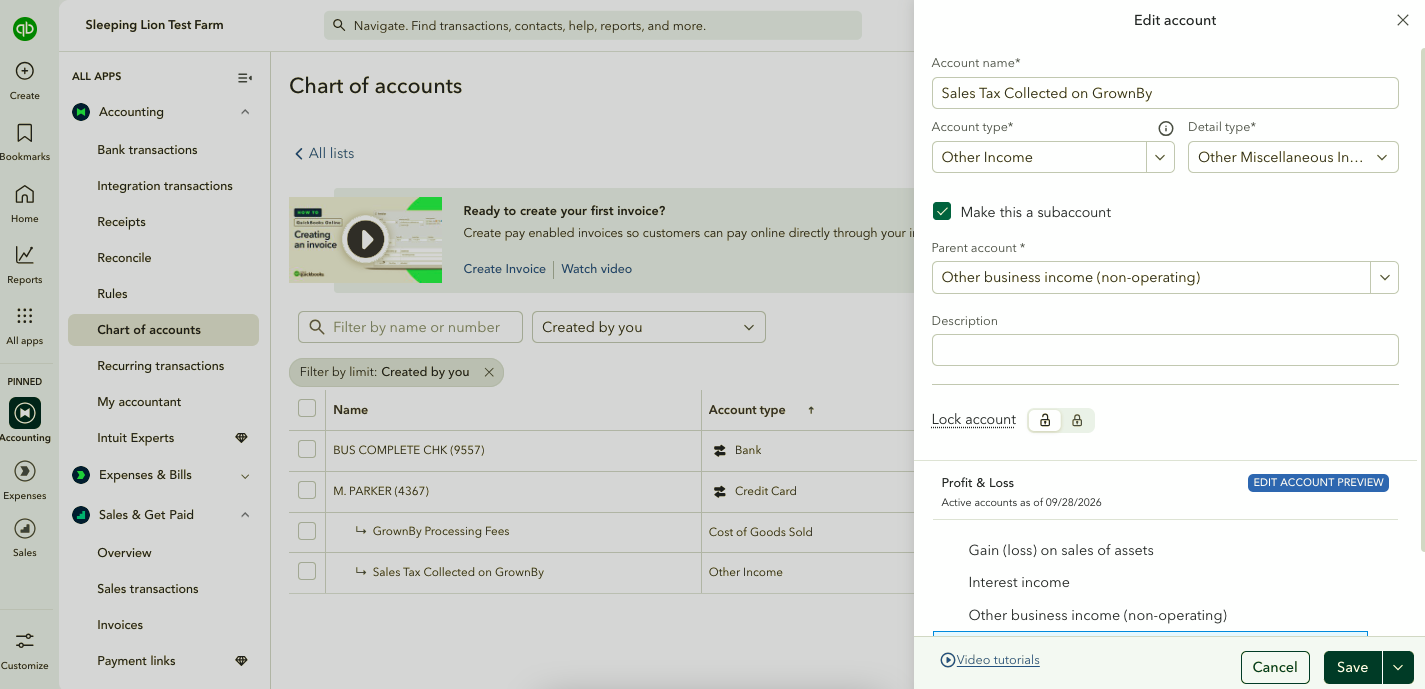Open the Save button arrow menu
This screenshot has height=689, width=1425.
point(1397,667)
